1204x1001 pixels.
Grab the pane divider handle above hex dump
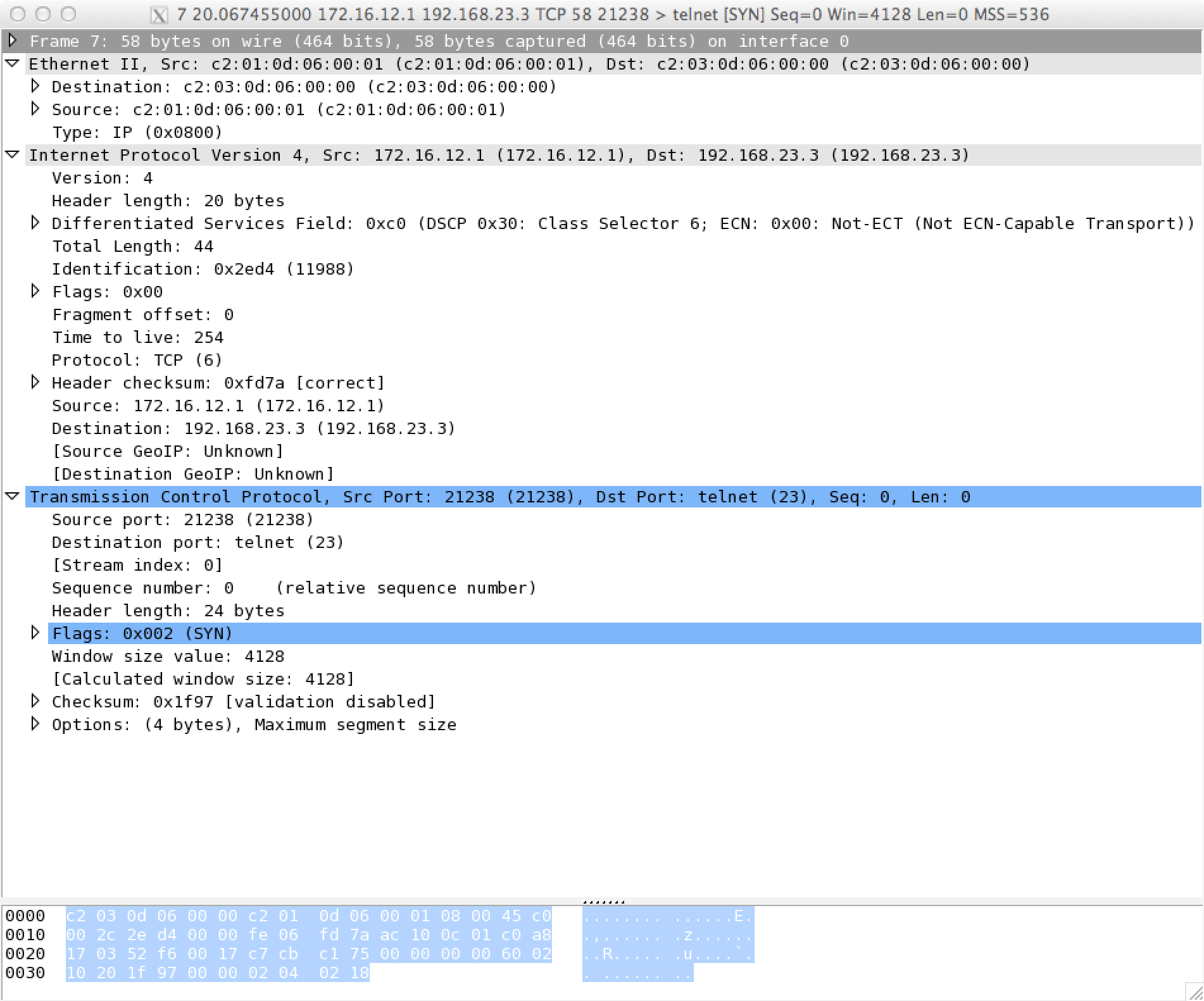click(603, 902)
